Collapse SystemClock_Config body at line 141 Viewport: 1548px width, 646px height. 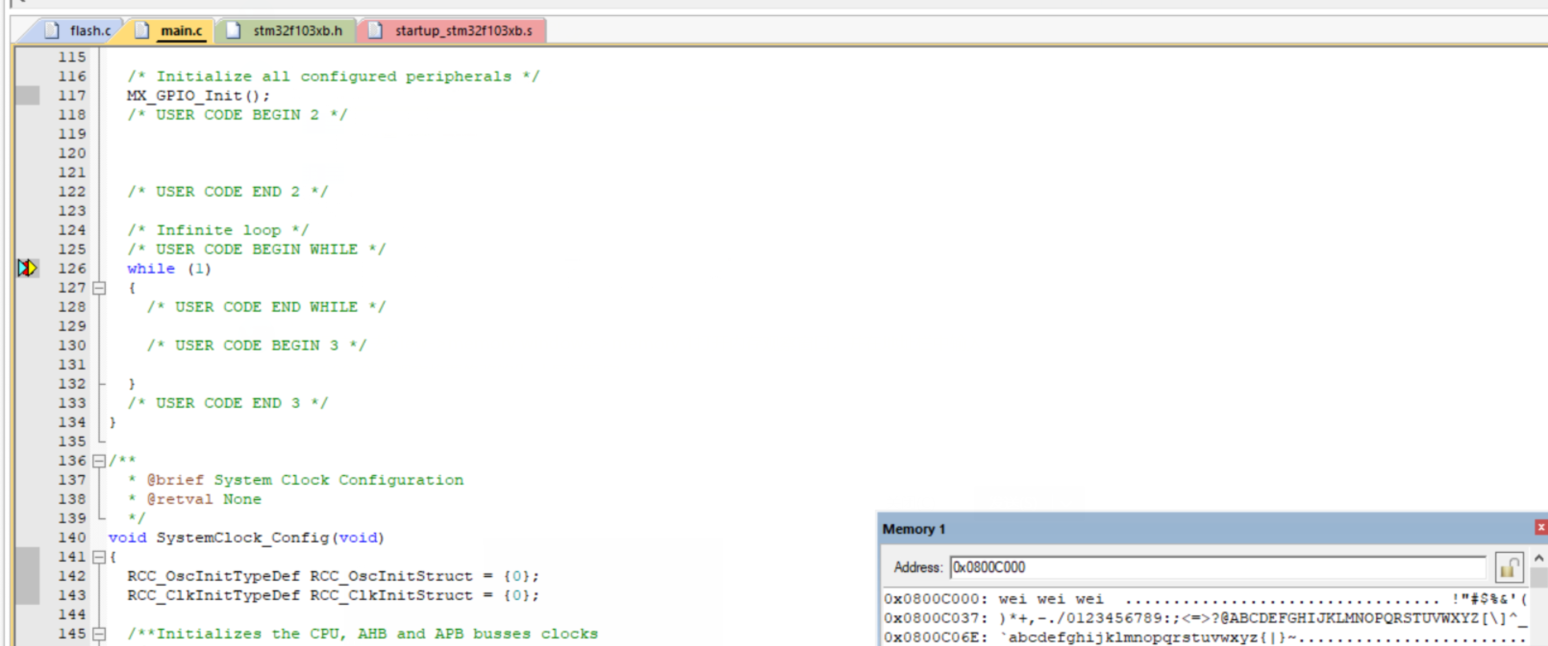99,557
